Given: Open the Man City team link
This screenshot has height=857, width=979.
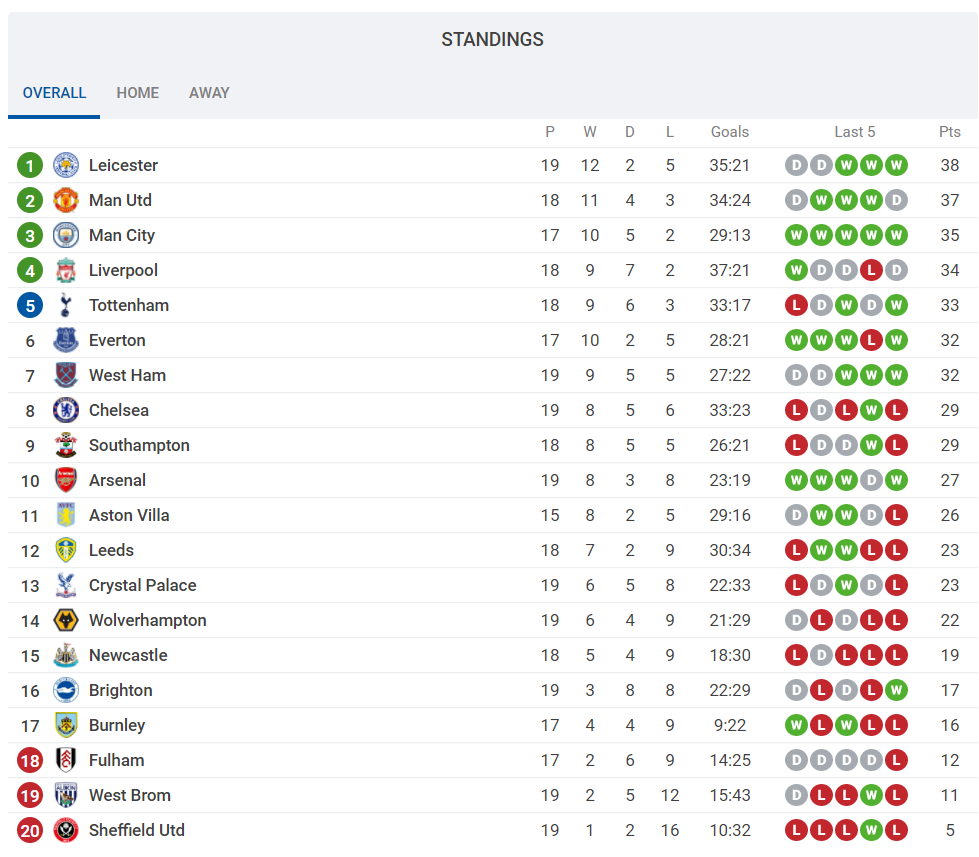Looking at the screenshot, I should (x=122, y=235).
